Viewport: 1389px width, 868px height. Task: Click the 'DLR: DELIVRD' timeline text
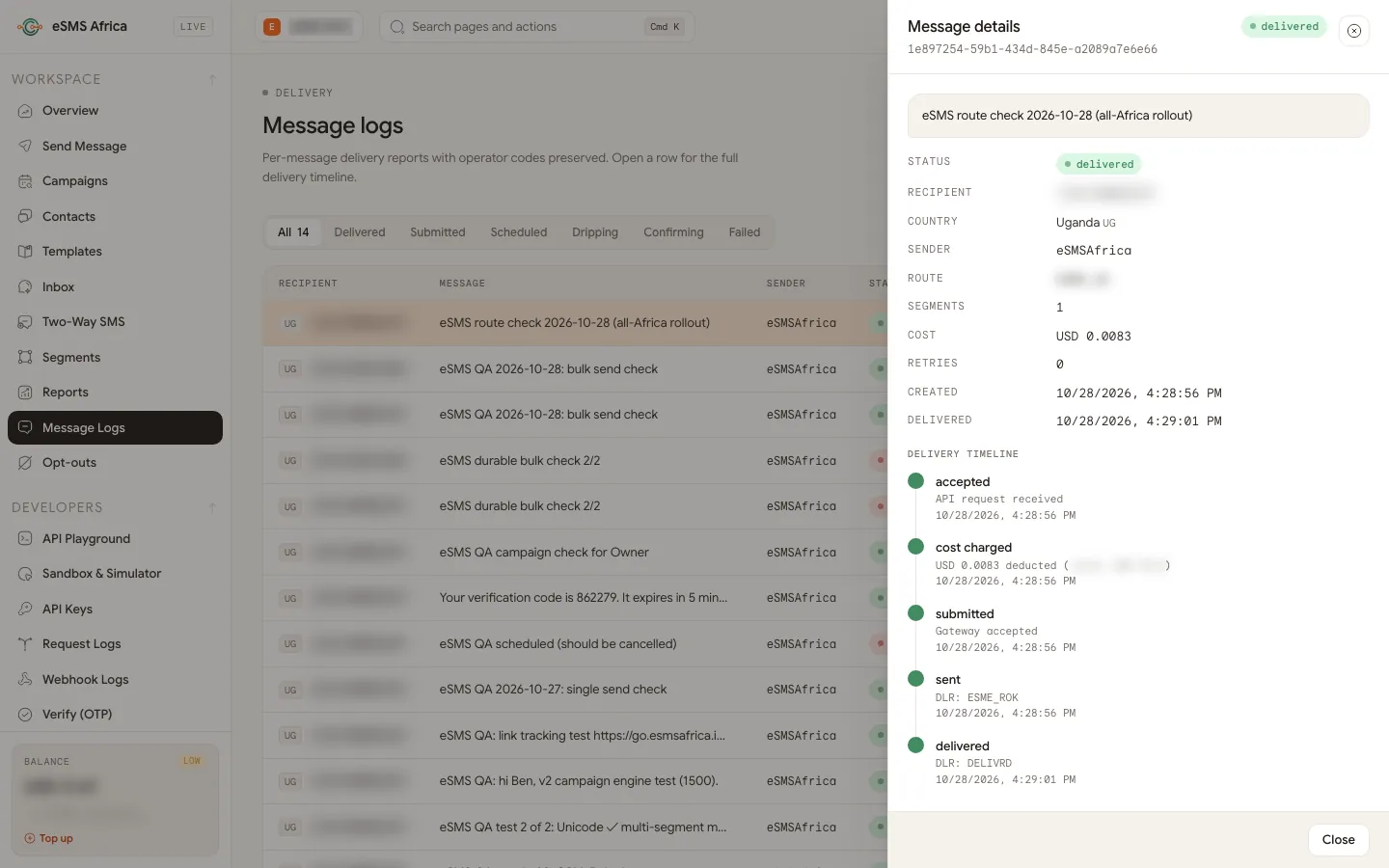[973, 764]
